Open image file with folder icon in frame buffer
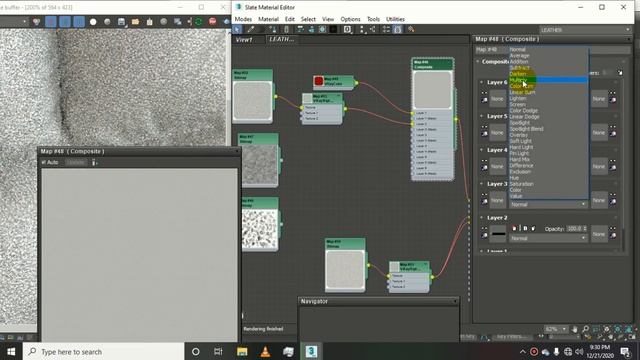This screenshot has width=640, height=360. [135, 22]
